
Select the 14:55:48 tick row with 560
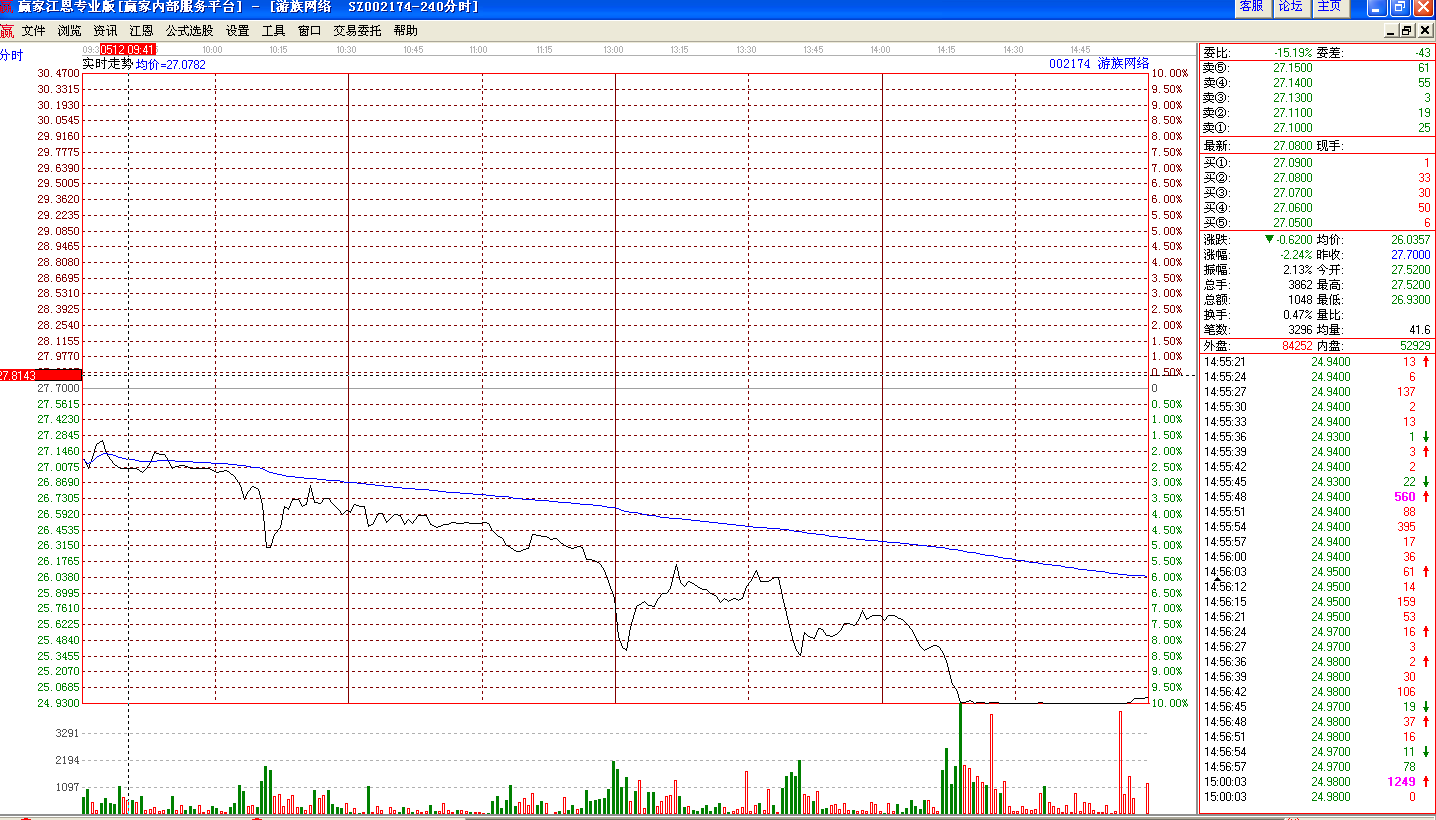pos(1317,497)
